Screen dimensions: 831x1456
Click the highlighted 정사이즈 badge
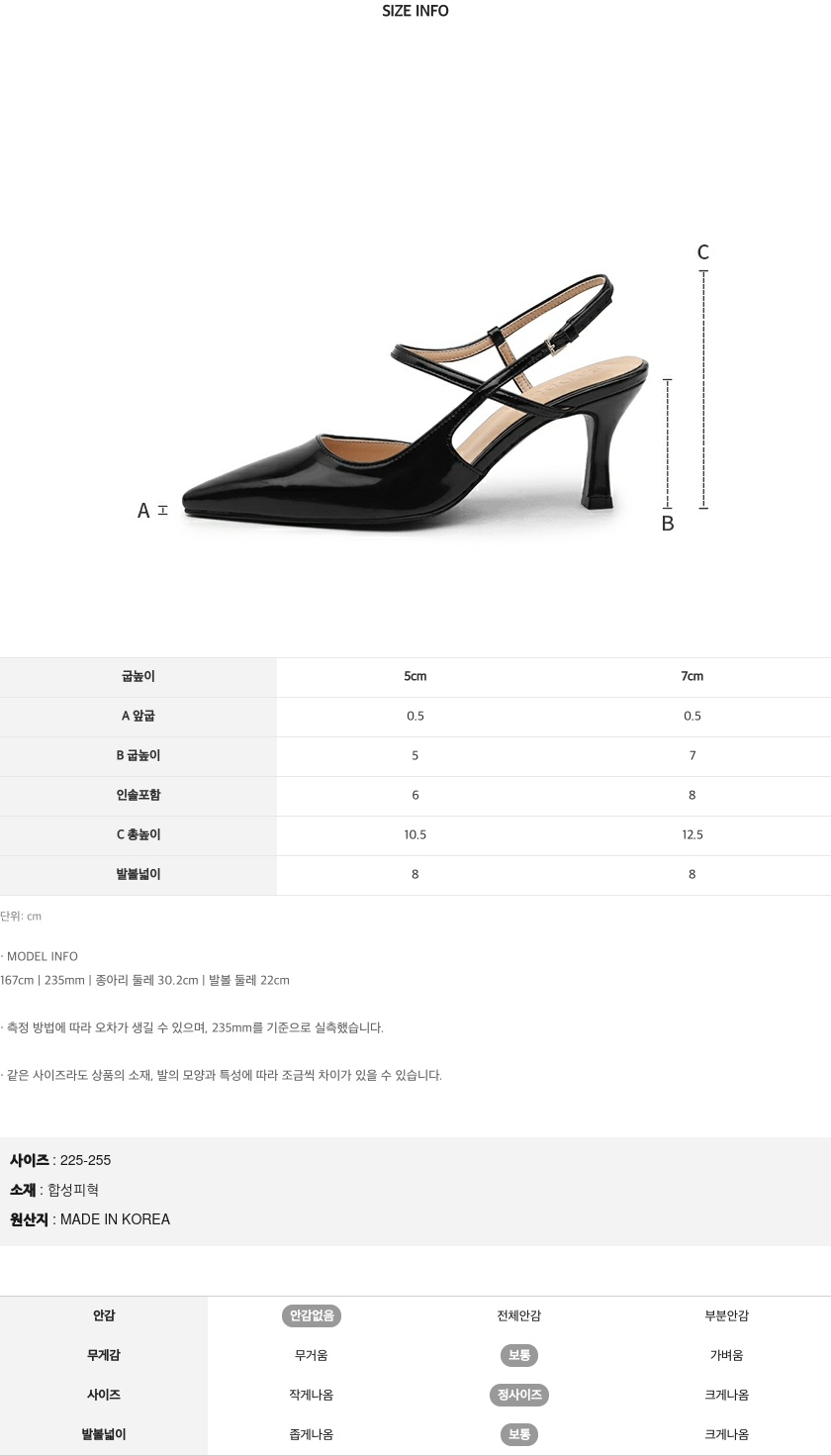tap(519, 1395)
